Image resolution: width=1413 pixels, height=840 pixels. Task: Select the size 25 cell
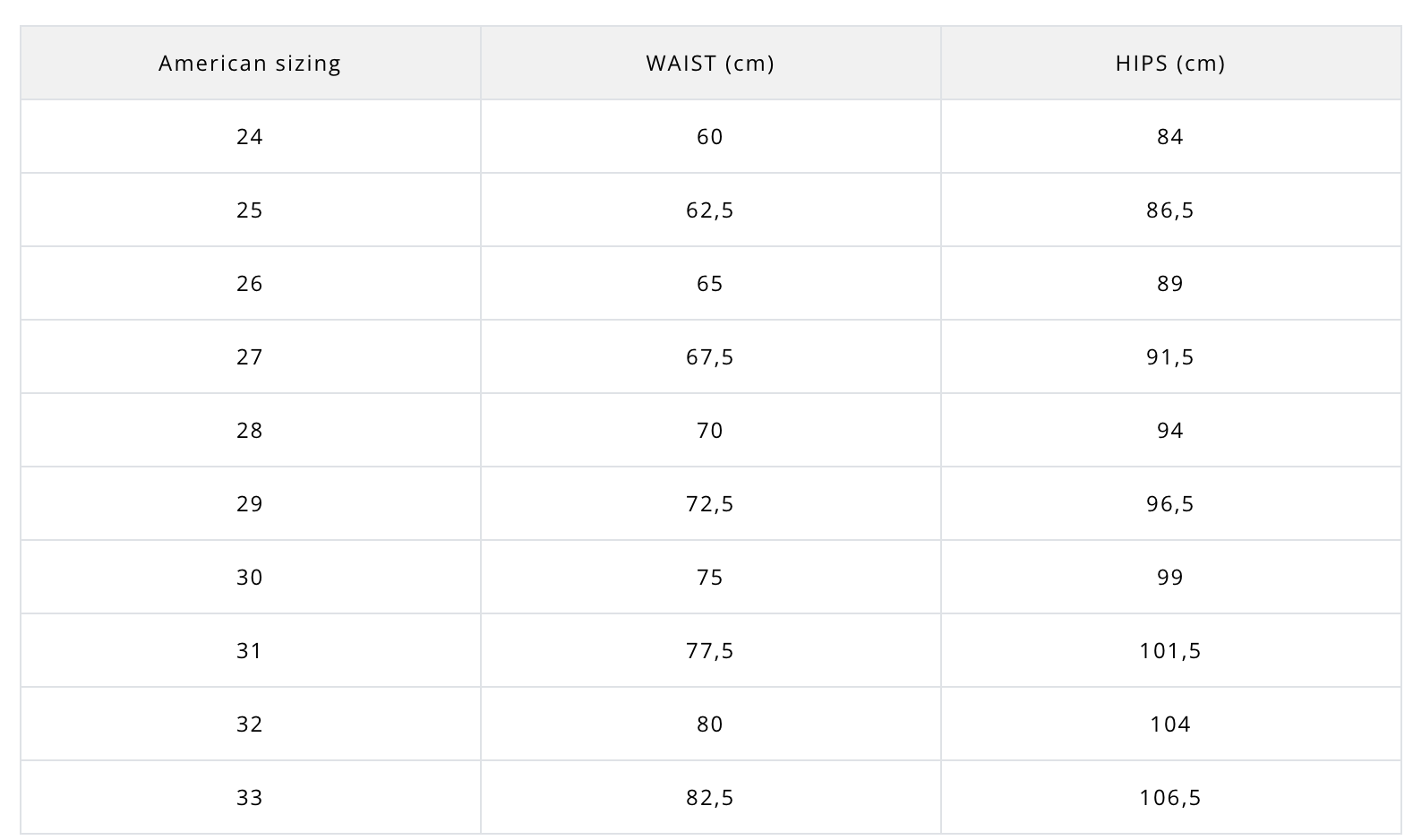[250, 210]
